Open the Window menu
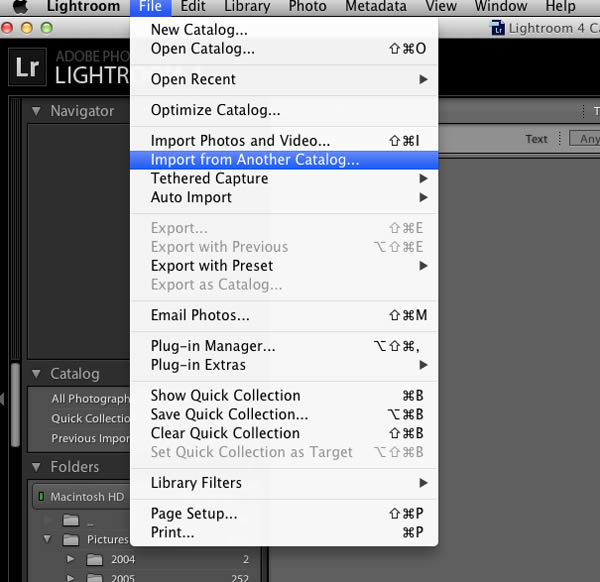 click(x=501, y=7)
